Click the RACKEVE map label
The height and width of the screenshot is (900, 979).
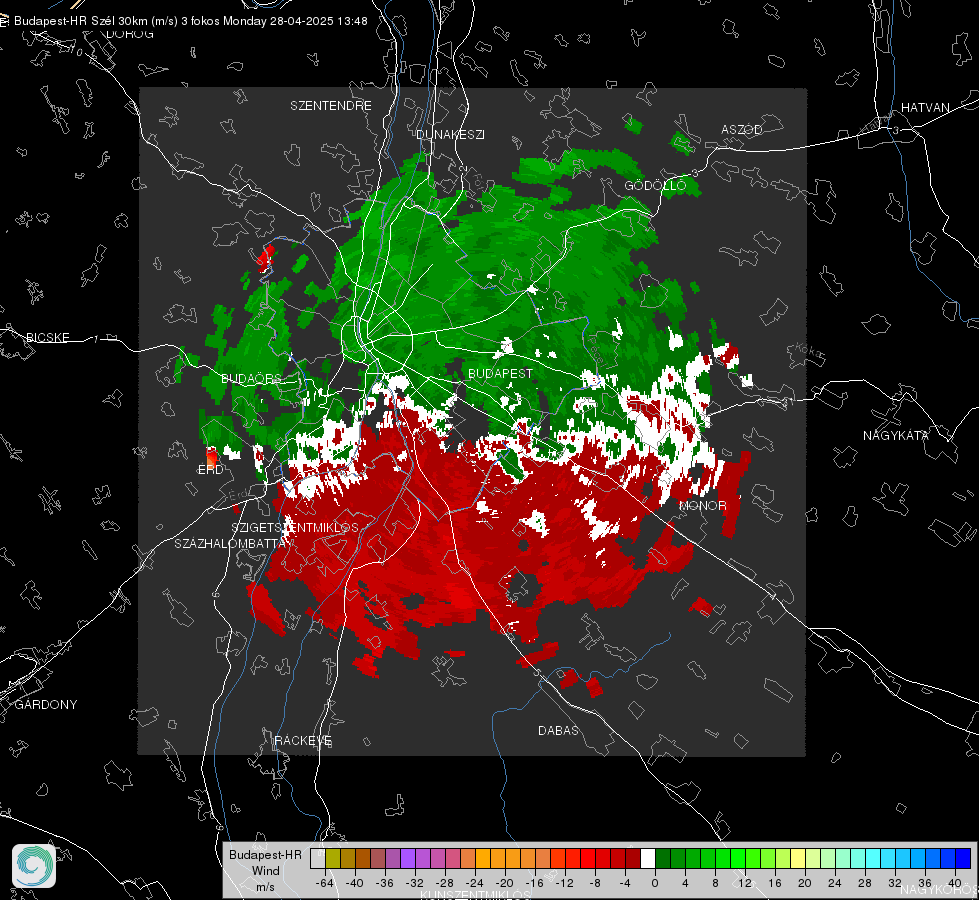[303, 740]
